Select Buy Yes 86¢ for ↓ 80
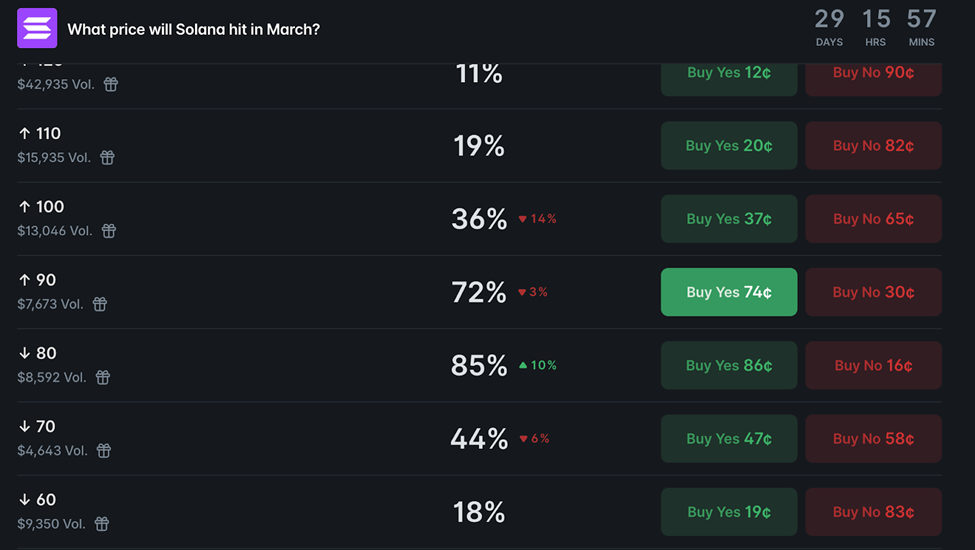Screen dimensions: 975x550 click(729, 366)
